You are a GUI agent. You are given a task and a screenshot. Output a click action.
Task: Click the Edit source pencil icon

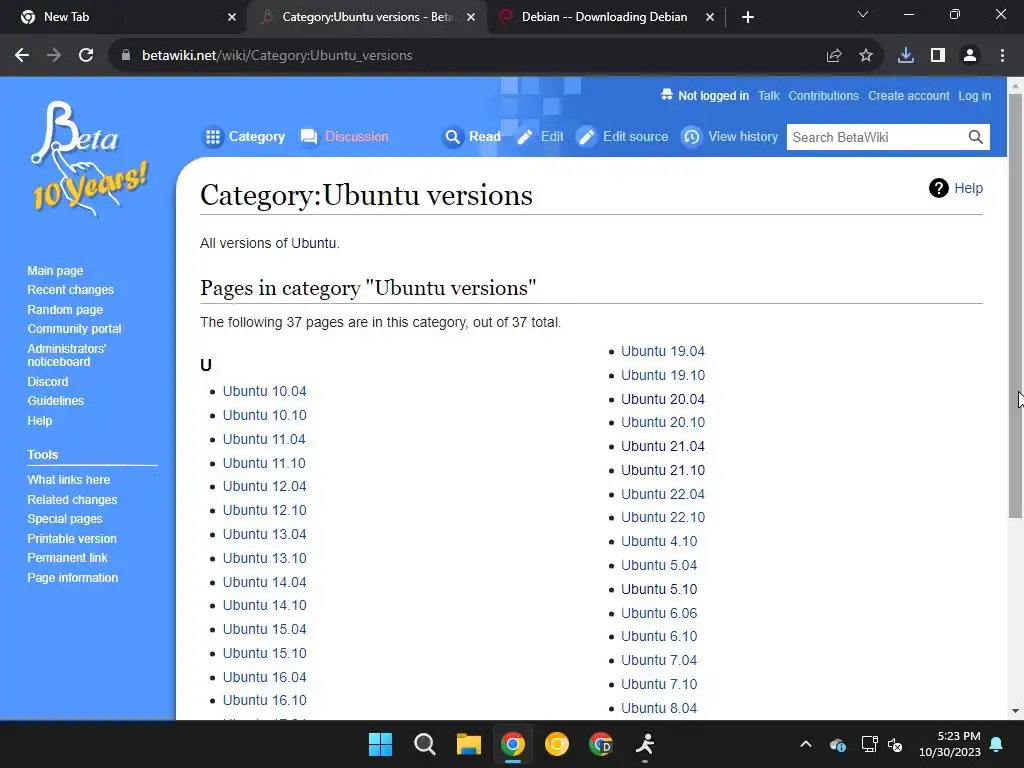[586, 137]
